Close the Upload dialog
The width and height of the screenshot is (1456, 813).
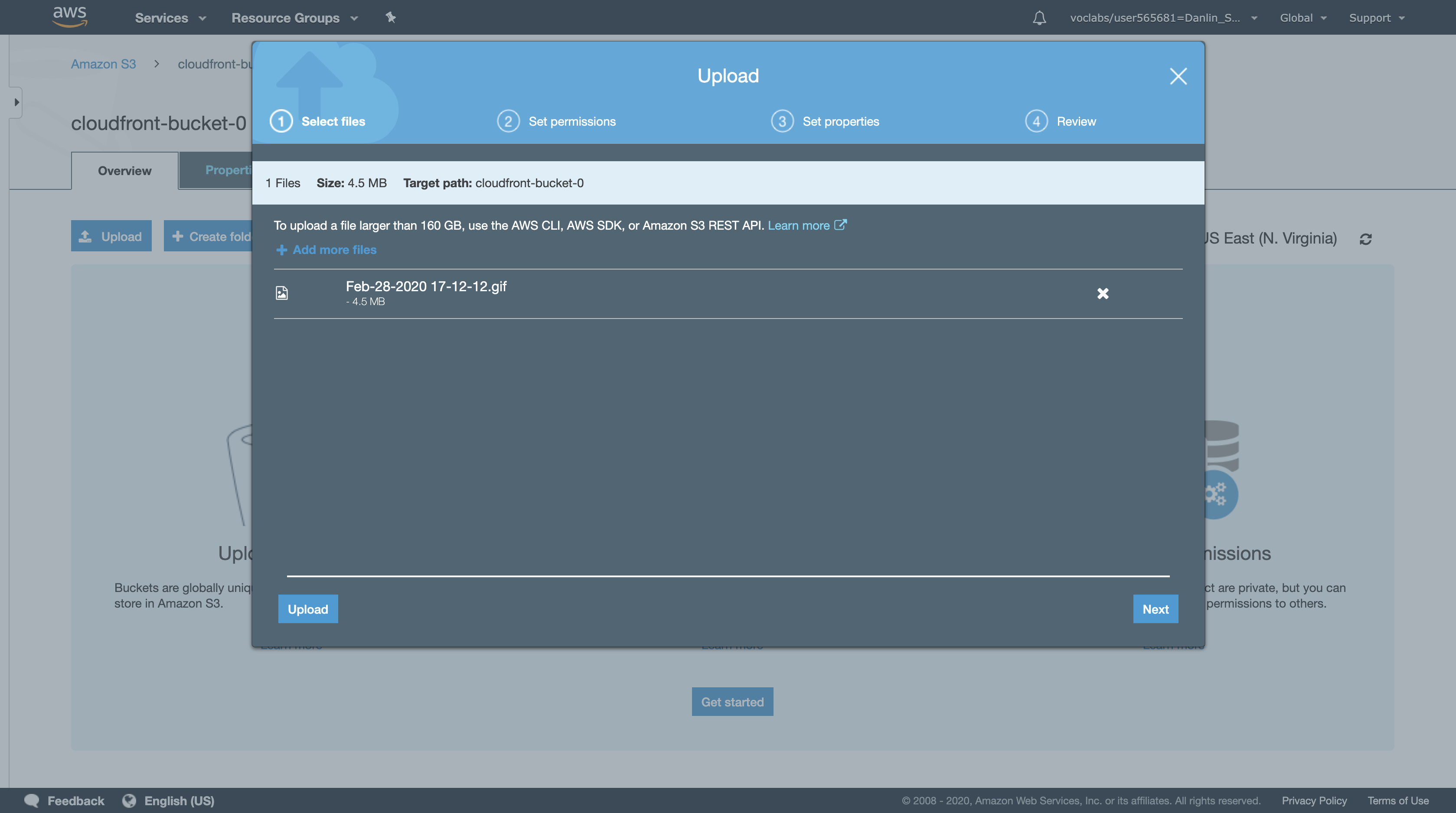1178,76
